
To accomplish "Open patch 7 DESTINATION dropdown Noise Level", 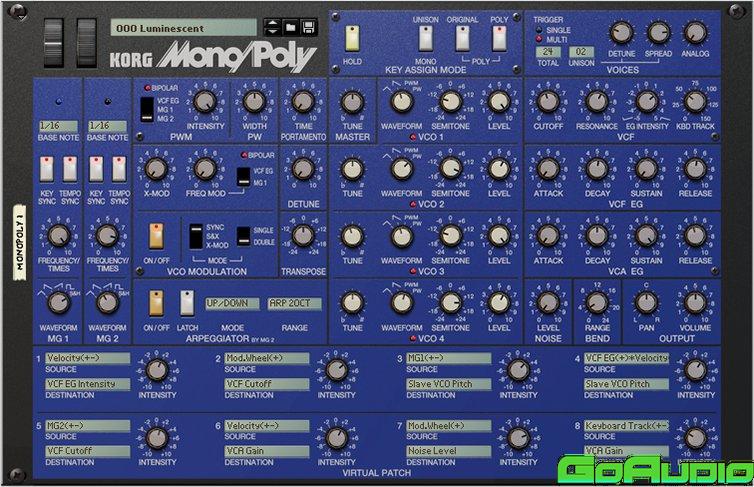I will coord(449,451).
